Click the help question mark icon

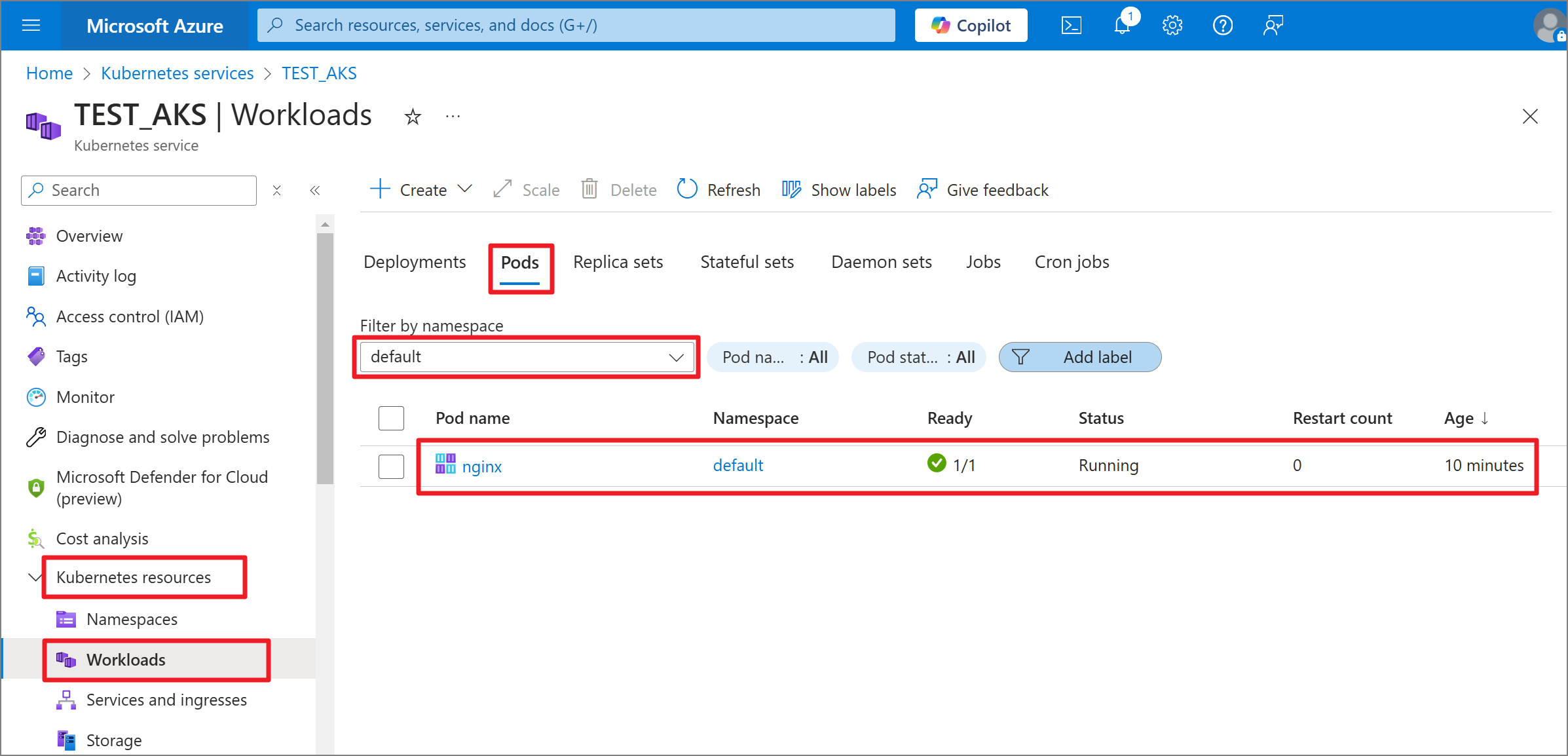[x=1222, y=26]
